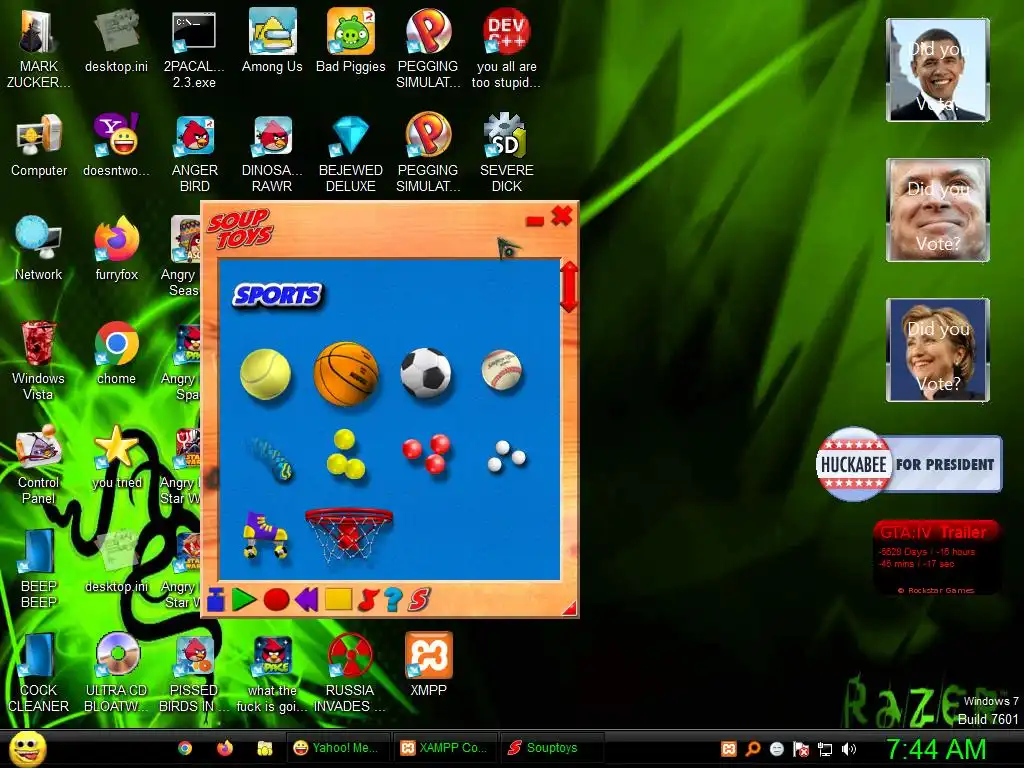The image size is (1024, 768).
Task: Switch to Souptoys taskbar button
Action: pyautogui.click(x=552, y=748)
